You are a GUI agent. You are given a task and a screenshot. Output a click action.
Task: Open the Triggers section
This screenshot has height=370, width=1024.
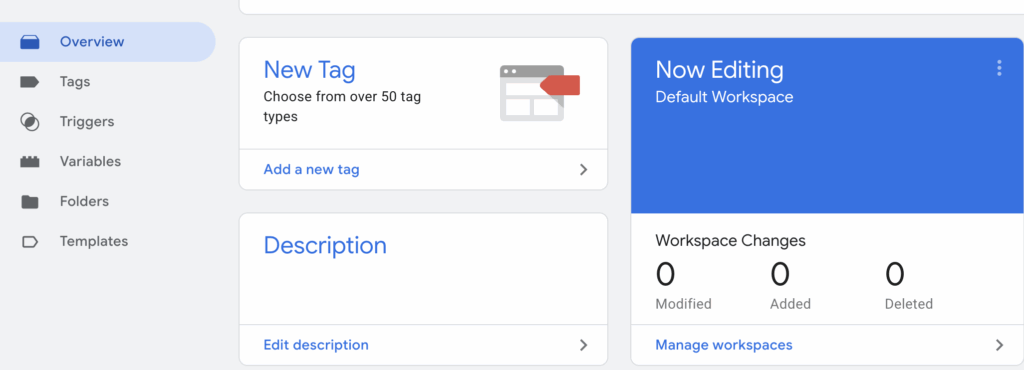pos(87,122)
